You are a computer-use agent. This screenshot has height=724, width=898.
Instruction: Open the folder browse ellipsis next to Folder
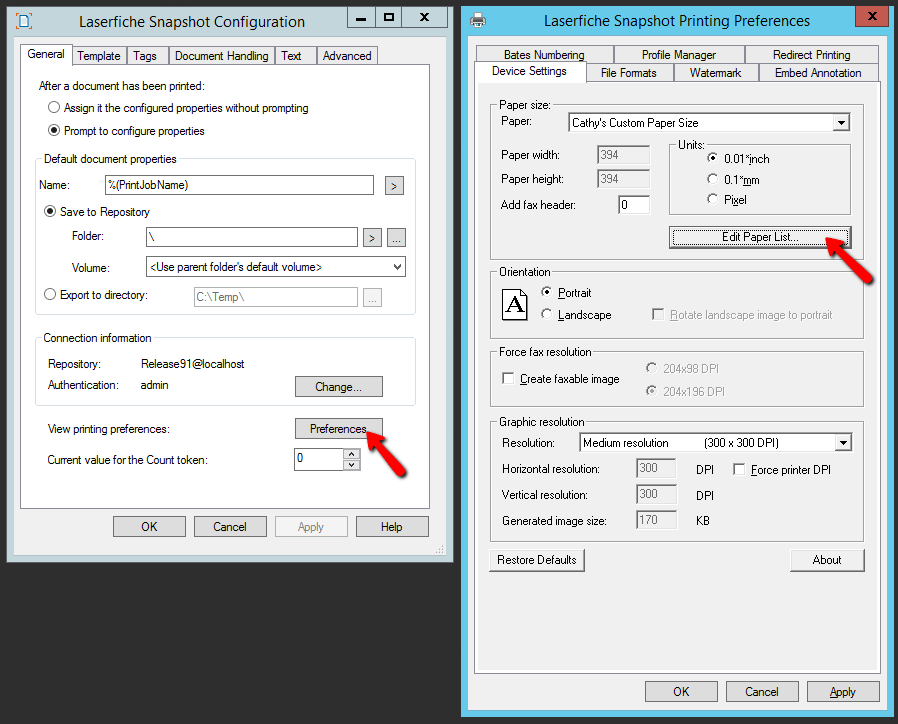coord(395,237)
